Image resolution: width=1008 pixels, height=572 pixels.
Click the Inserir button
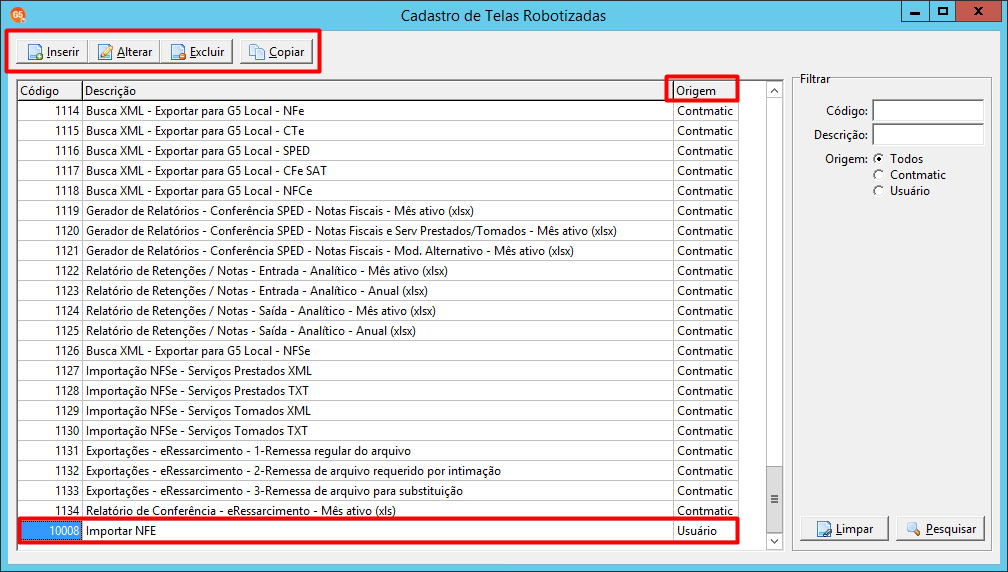point(52,51)
